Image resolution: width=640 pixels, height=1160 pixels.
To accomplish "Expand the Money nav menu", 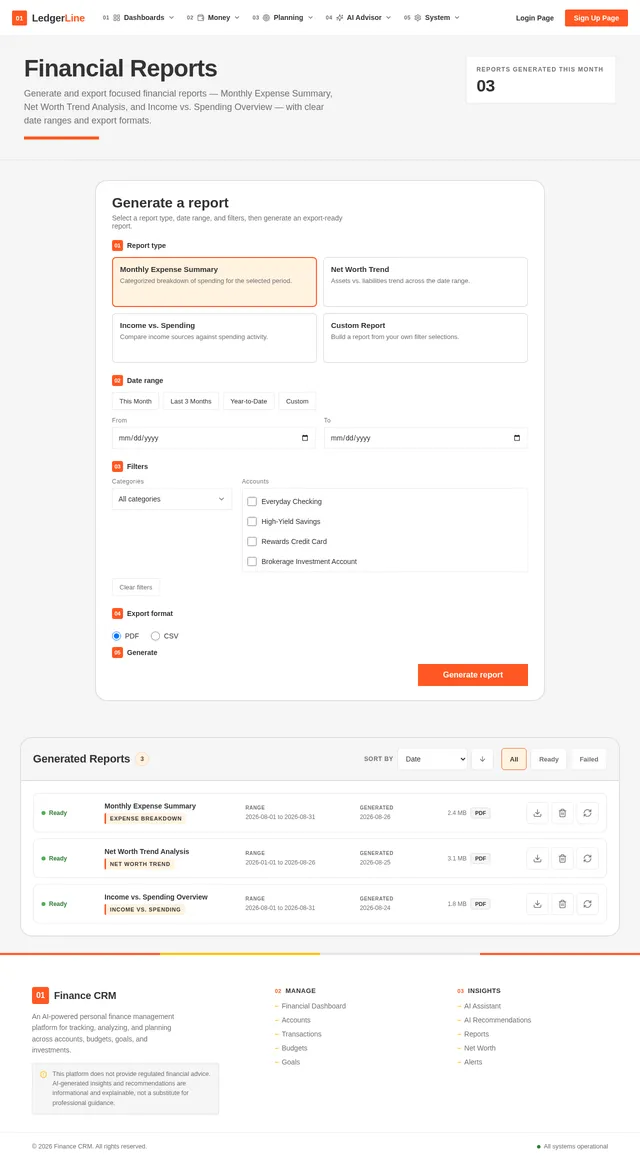I will coord(213,18).
